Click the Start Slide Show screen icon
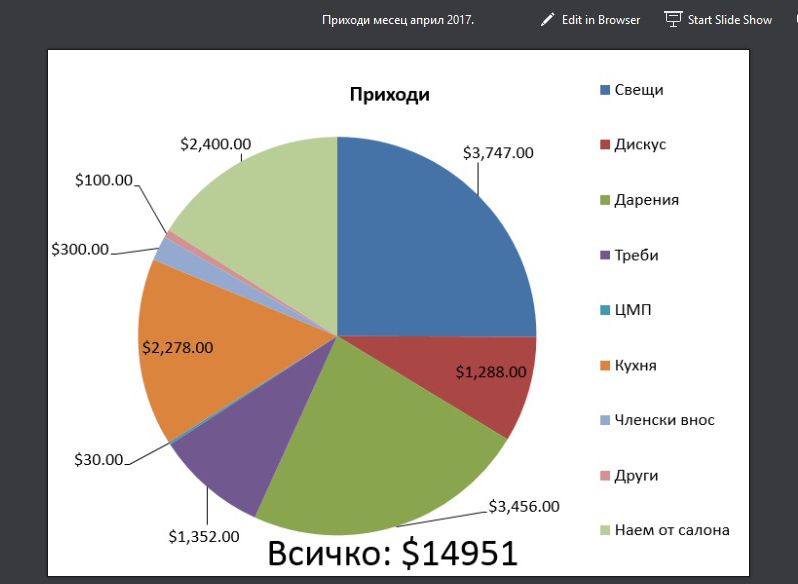This screenshot has height=584, width=798. tap(673, 20)
